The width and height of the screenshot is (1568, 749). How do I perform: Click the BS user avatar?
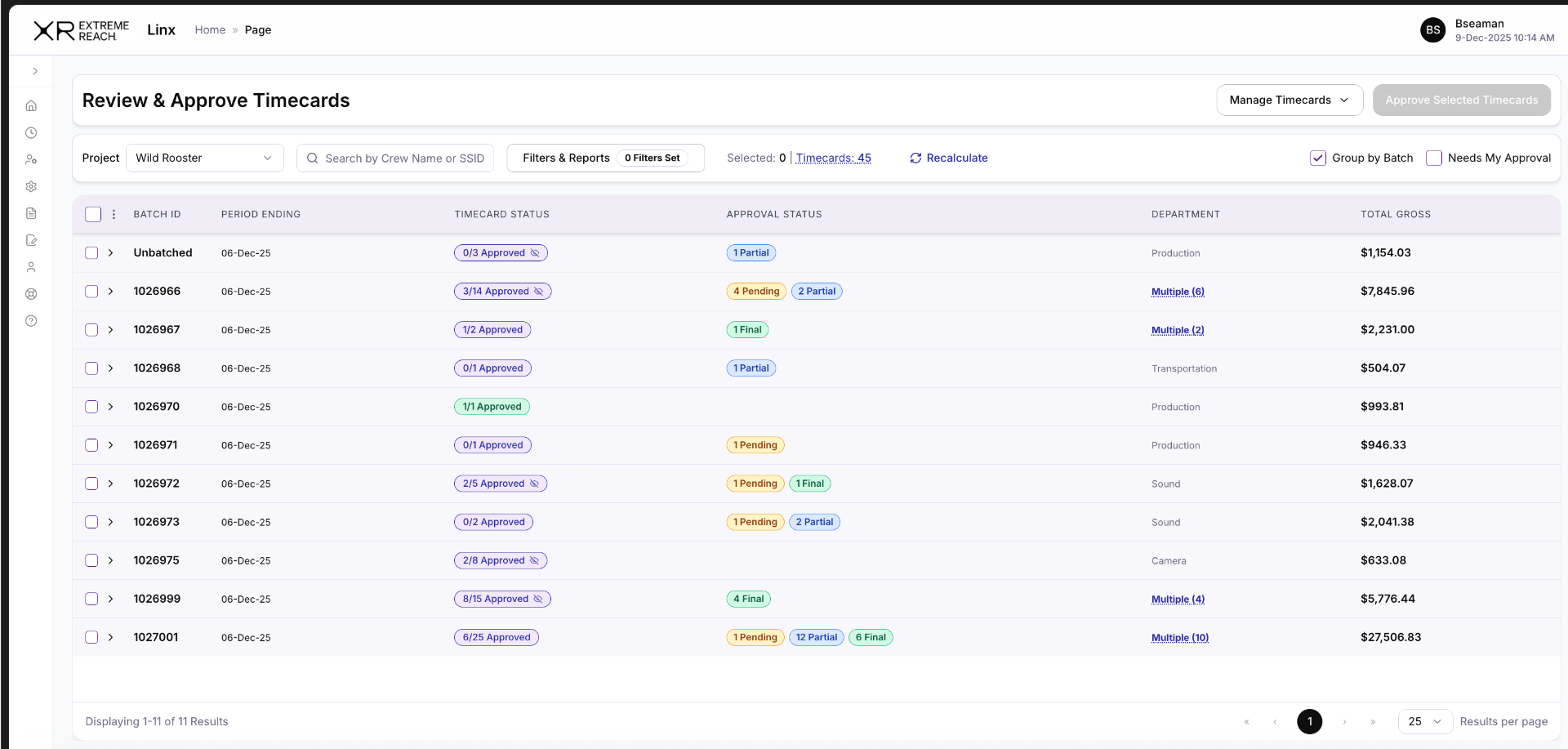pos(1432,30)
